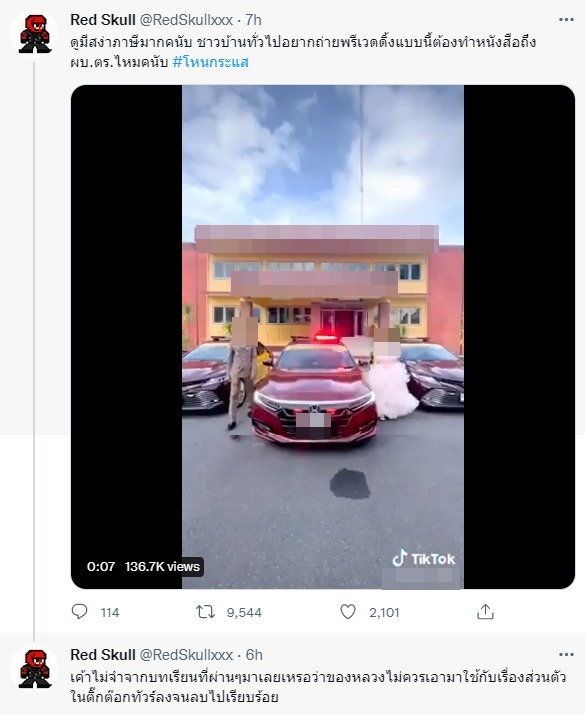
Task: Click the reply speech bubble icon
Action: pos(79,611)
